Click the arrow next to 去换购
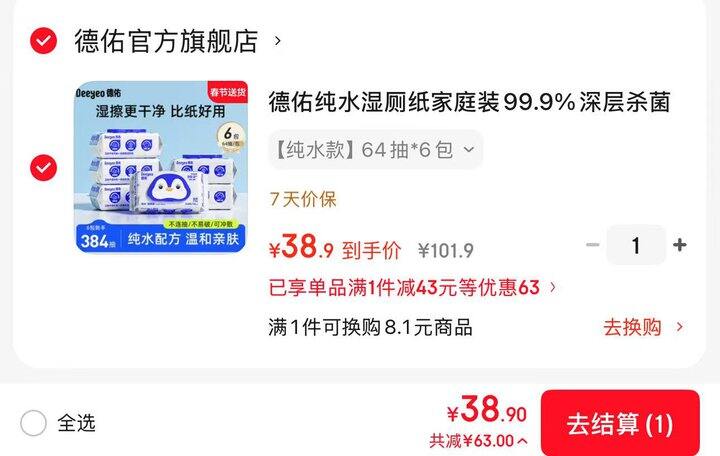720x456 pixels. click(x=680, y=327)
